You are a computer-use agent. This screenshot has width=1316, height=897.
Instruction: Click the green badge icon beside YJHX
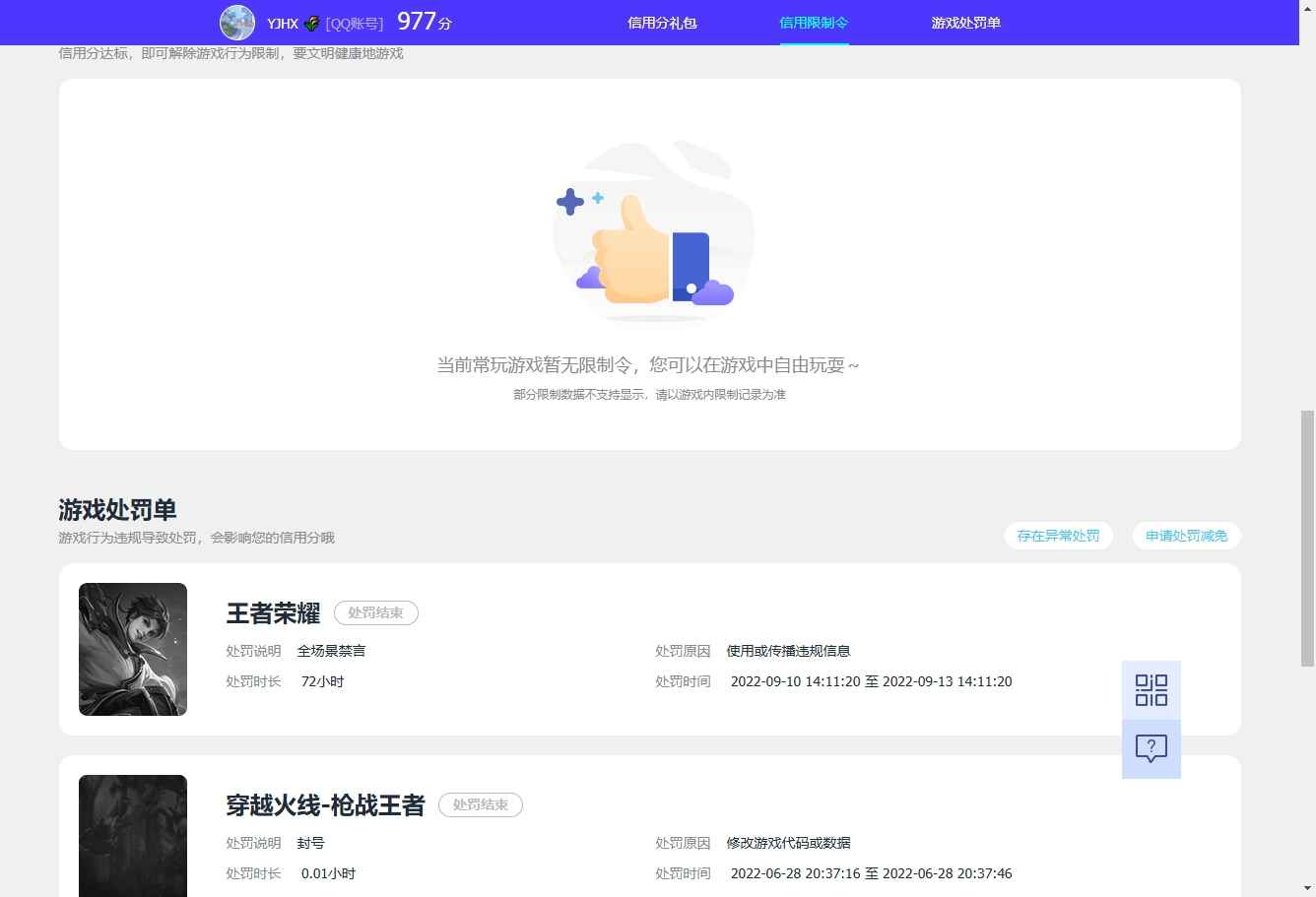(311, 23)
